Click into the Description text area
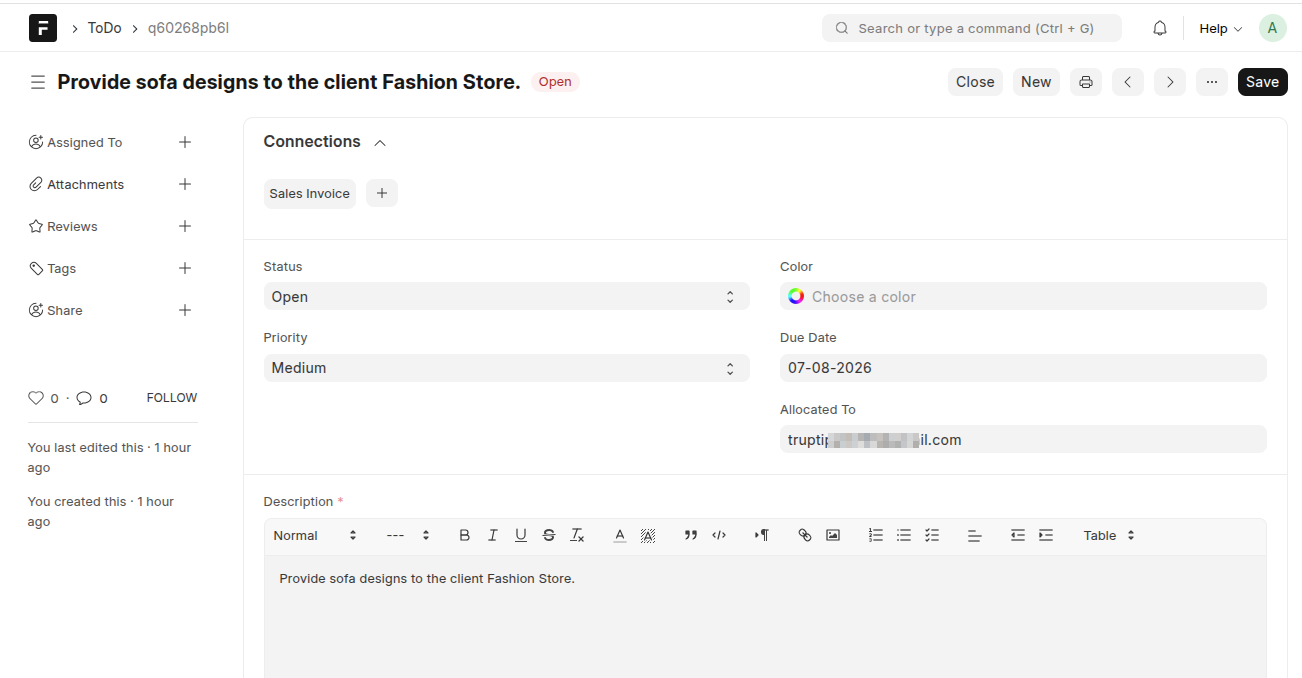 tap(765, 617)
